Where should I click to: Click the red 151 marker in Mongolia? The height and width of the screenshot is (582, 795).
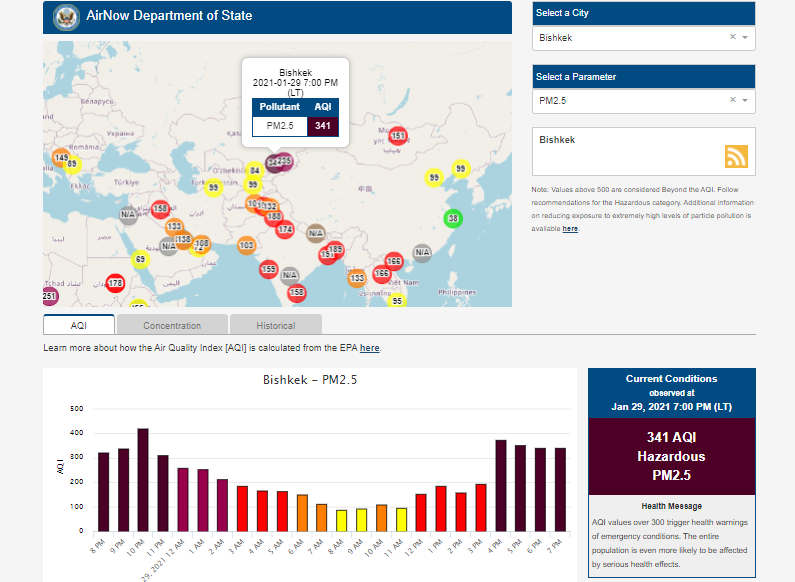pos(398,136)
